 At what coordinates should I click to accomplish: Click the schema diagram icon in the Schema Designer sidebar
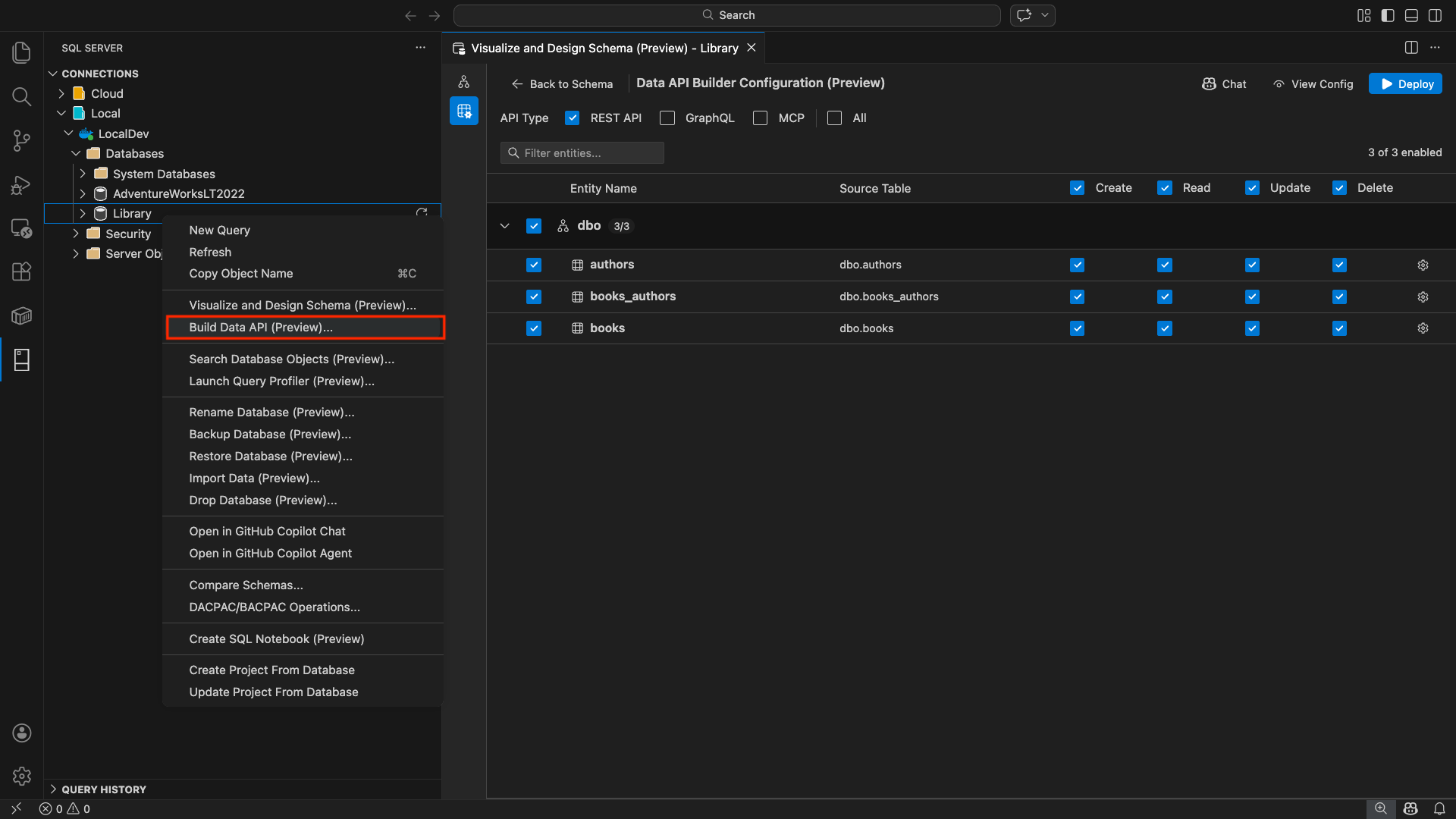pos(464,82)
